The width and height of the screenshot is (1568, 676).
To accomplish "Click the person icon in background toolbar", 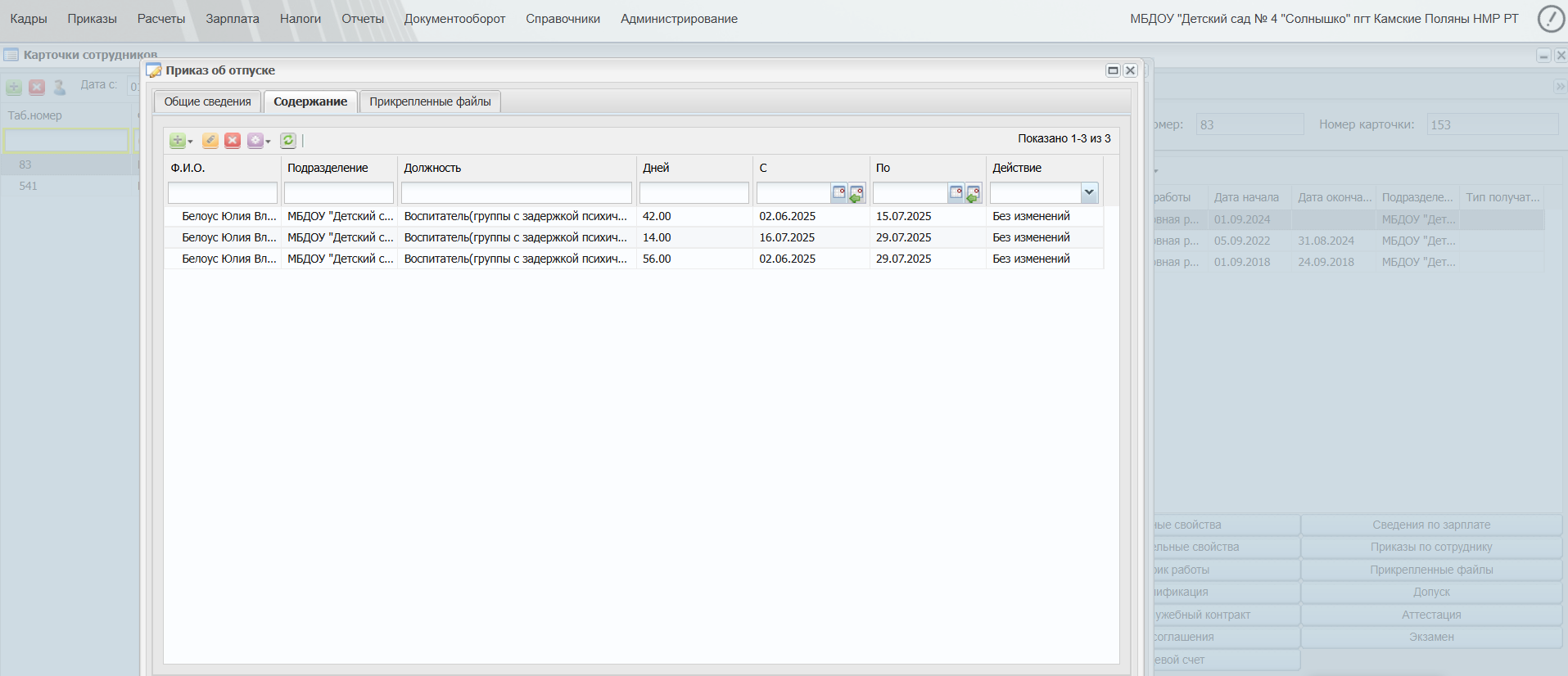I will [x=59, y=87].
